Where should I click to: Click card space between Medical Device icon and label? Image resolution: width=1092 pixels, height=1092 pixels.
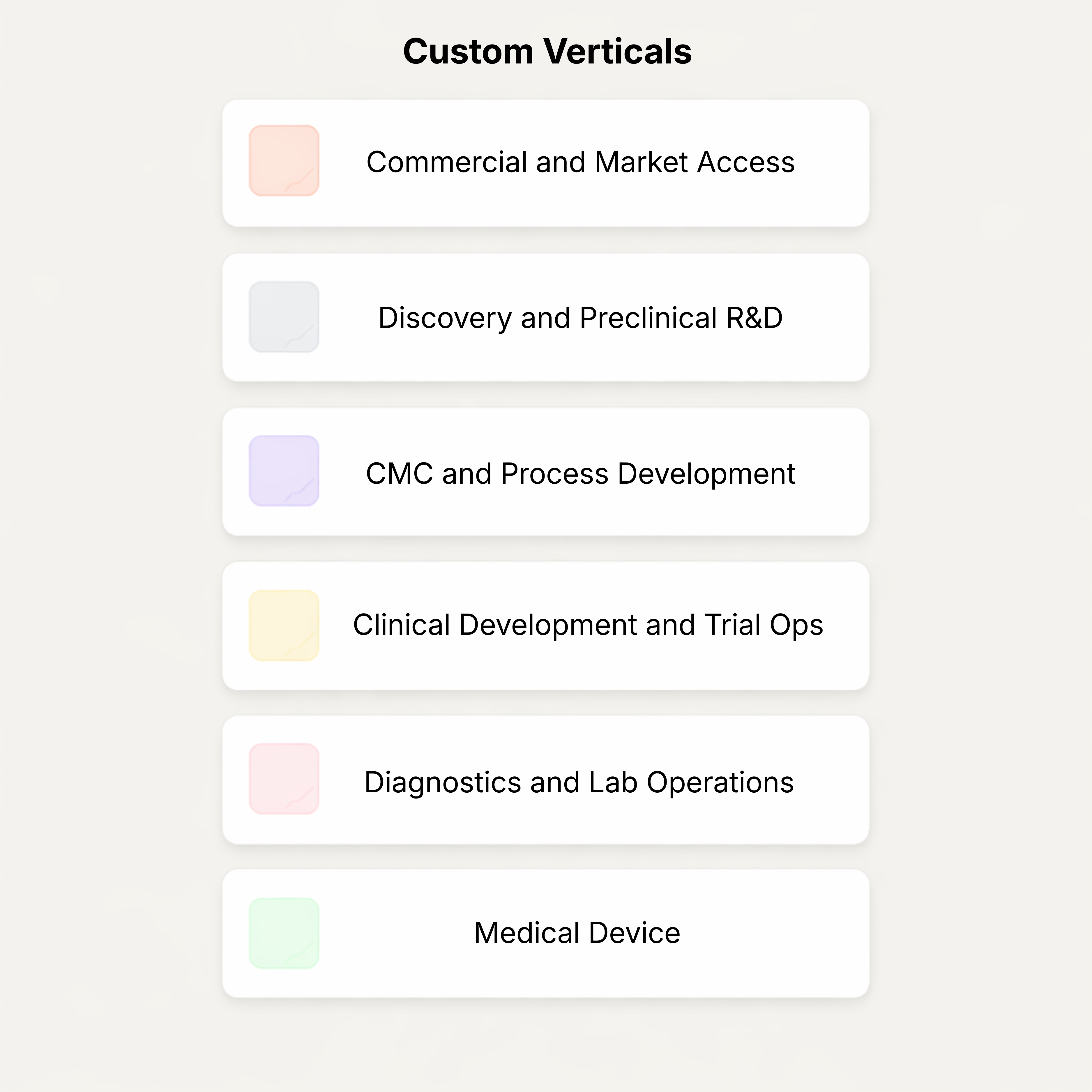pyautogui.click(x=396, y=933)
